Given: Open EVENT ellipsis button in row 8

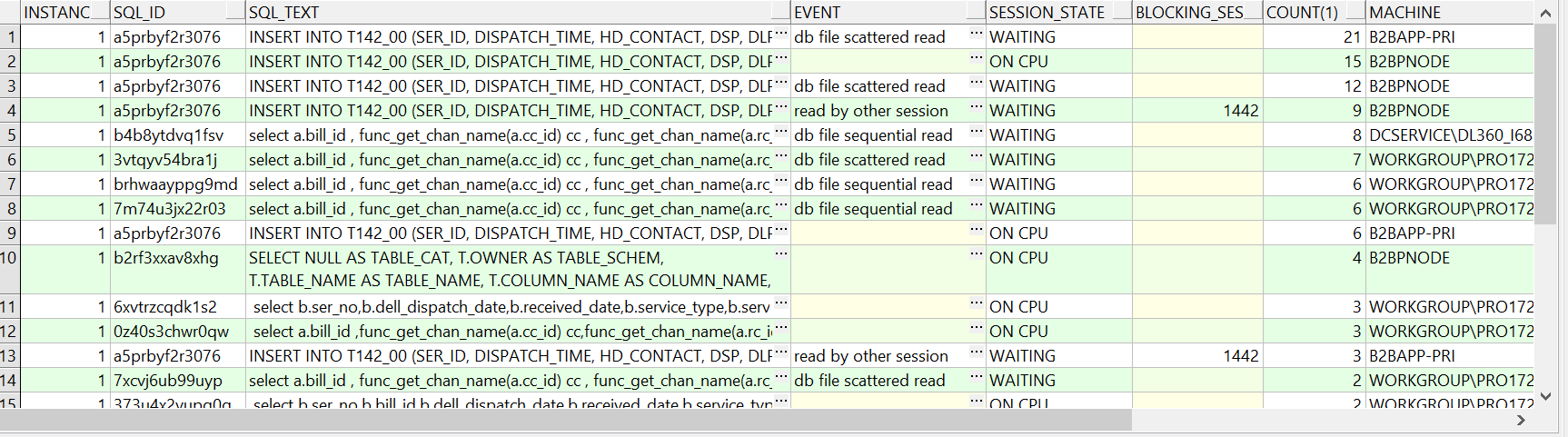Looking at the screenshot, I should [x=977, y=206].
